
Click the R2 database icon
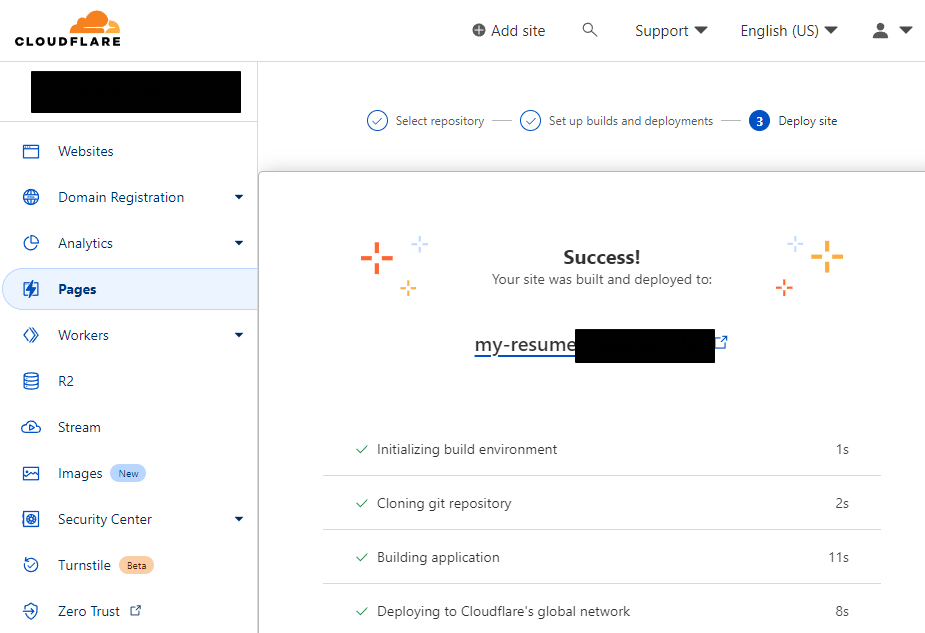point(31,381)
